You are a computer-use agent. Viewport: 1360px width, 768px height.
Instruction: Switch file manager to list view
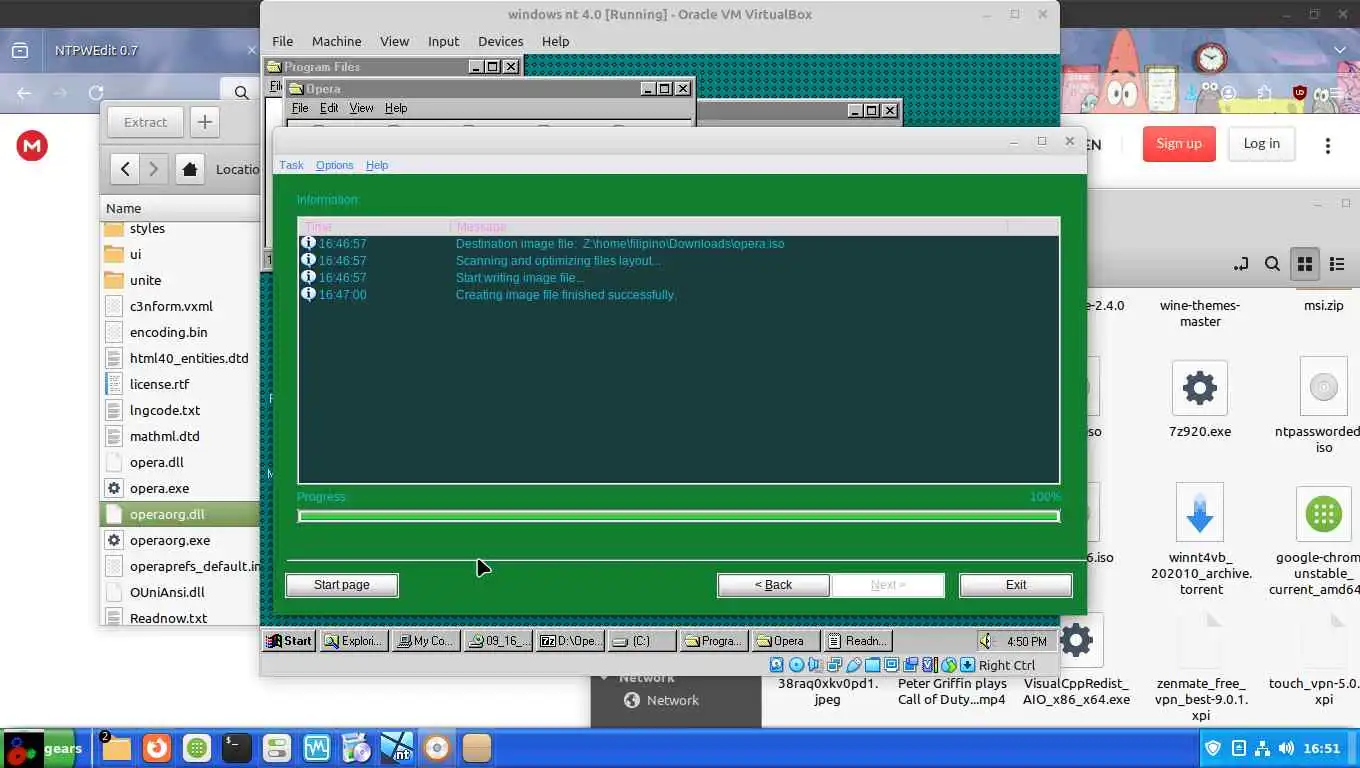pyautogui.click(x=1337, y=264)
